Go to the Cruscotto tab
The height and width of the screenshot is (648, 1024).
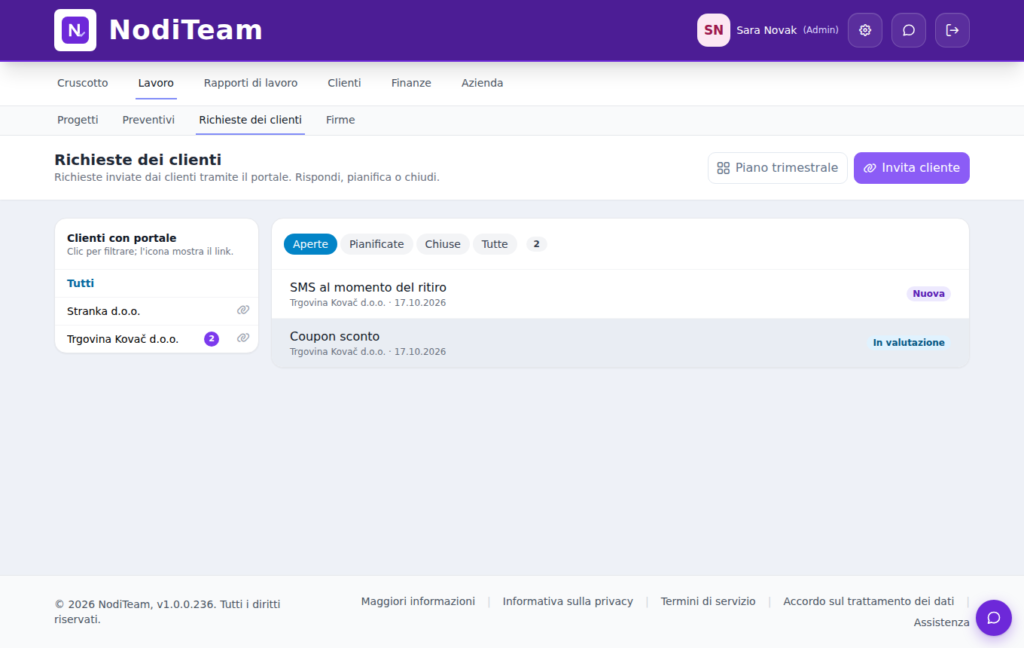pos(82,83)
